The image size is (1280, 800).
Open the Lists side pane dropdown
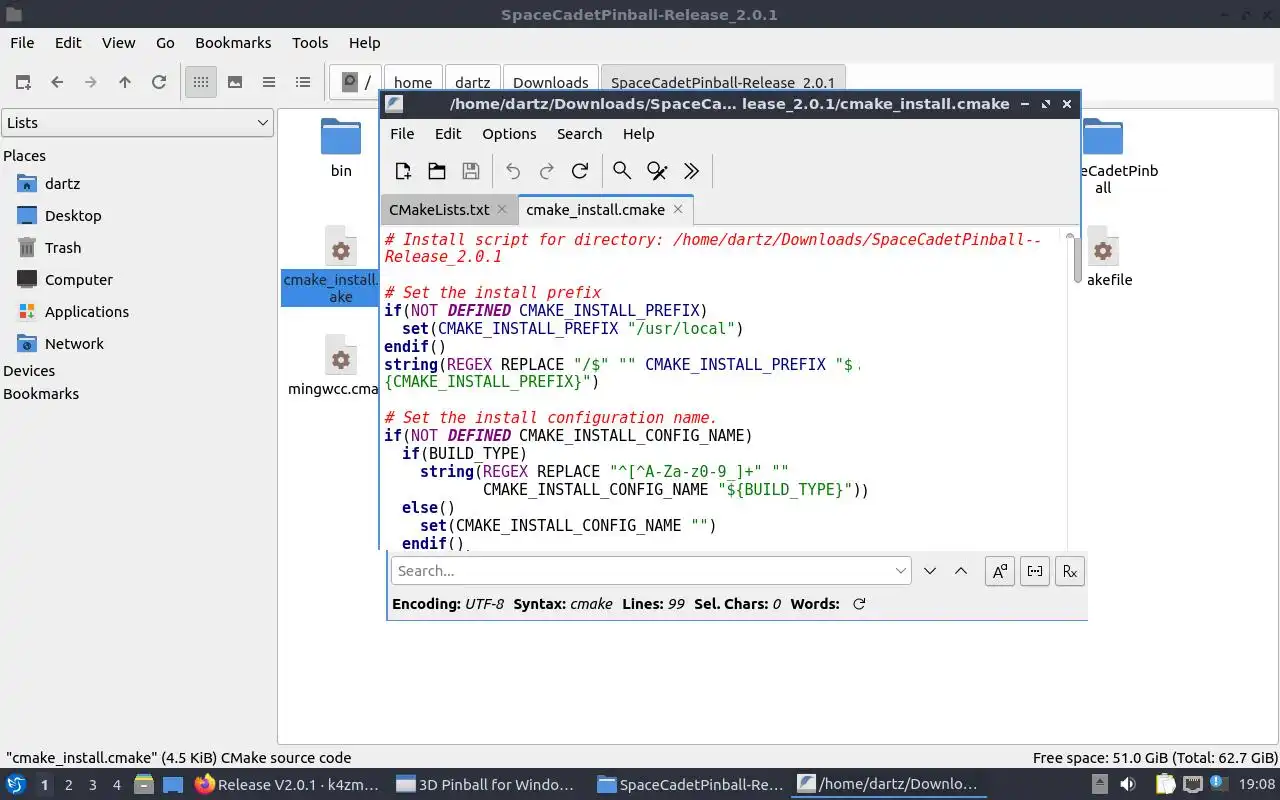pyautogui.click(x=137, y=123)
